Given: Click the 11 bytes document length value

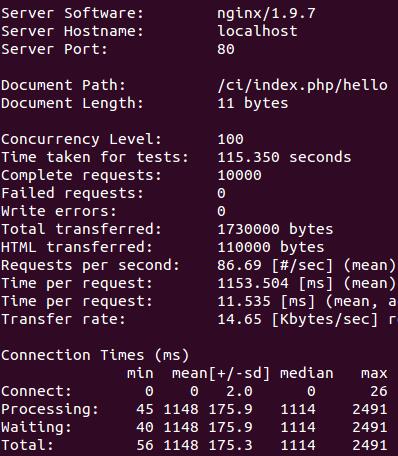Looking at the screenshot, I should tap(253, 103).
